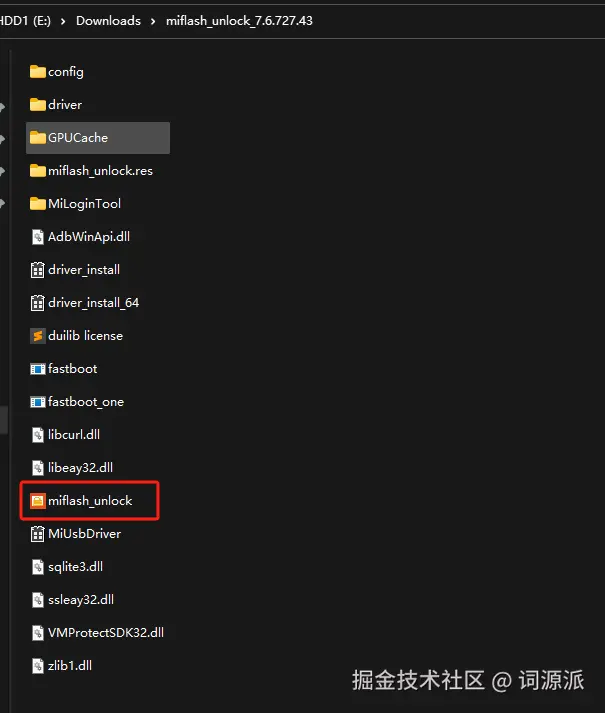Select the GPUCache folder icon
This screenshot has width=605, height=713.
(x=38, y=137)
